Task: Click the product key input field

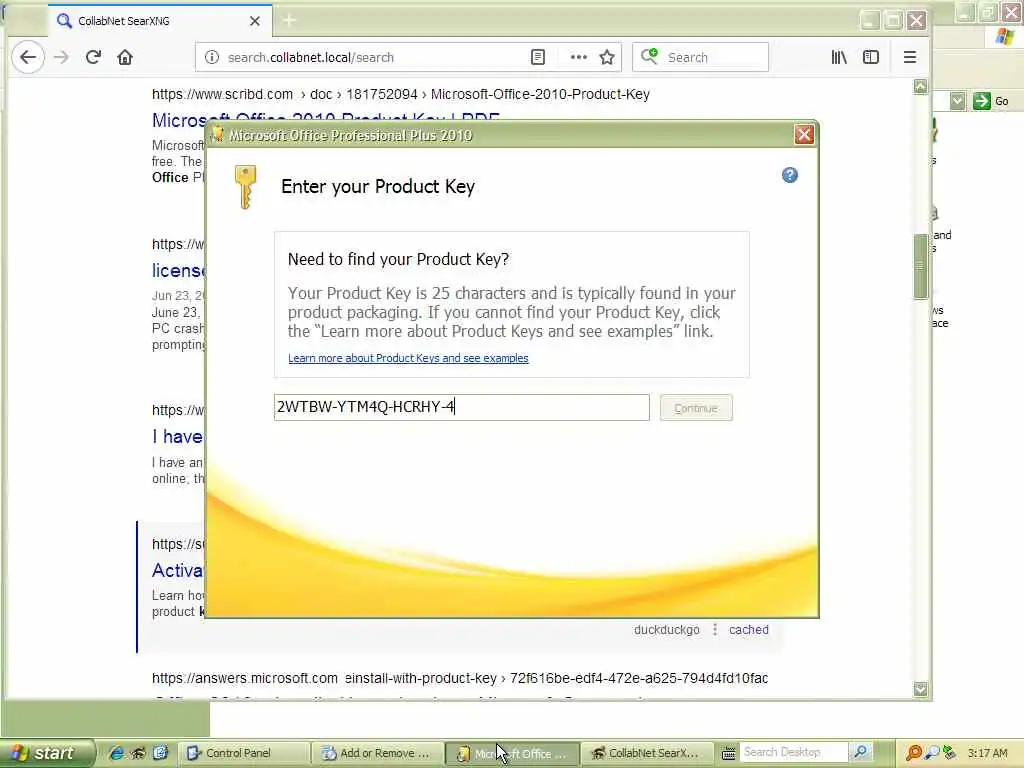Action: pyautogui.click(x=462, y=408)
